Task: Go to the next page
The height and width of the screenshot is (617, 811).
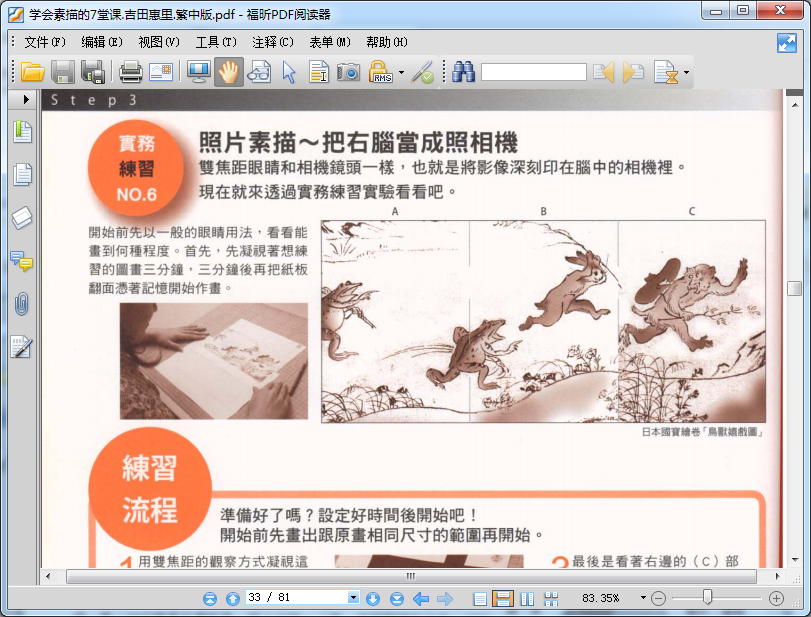Action: 373,599
